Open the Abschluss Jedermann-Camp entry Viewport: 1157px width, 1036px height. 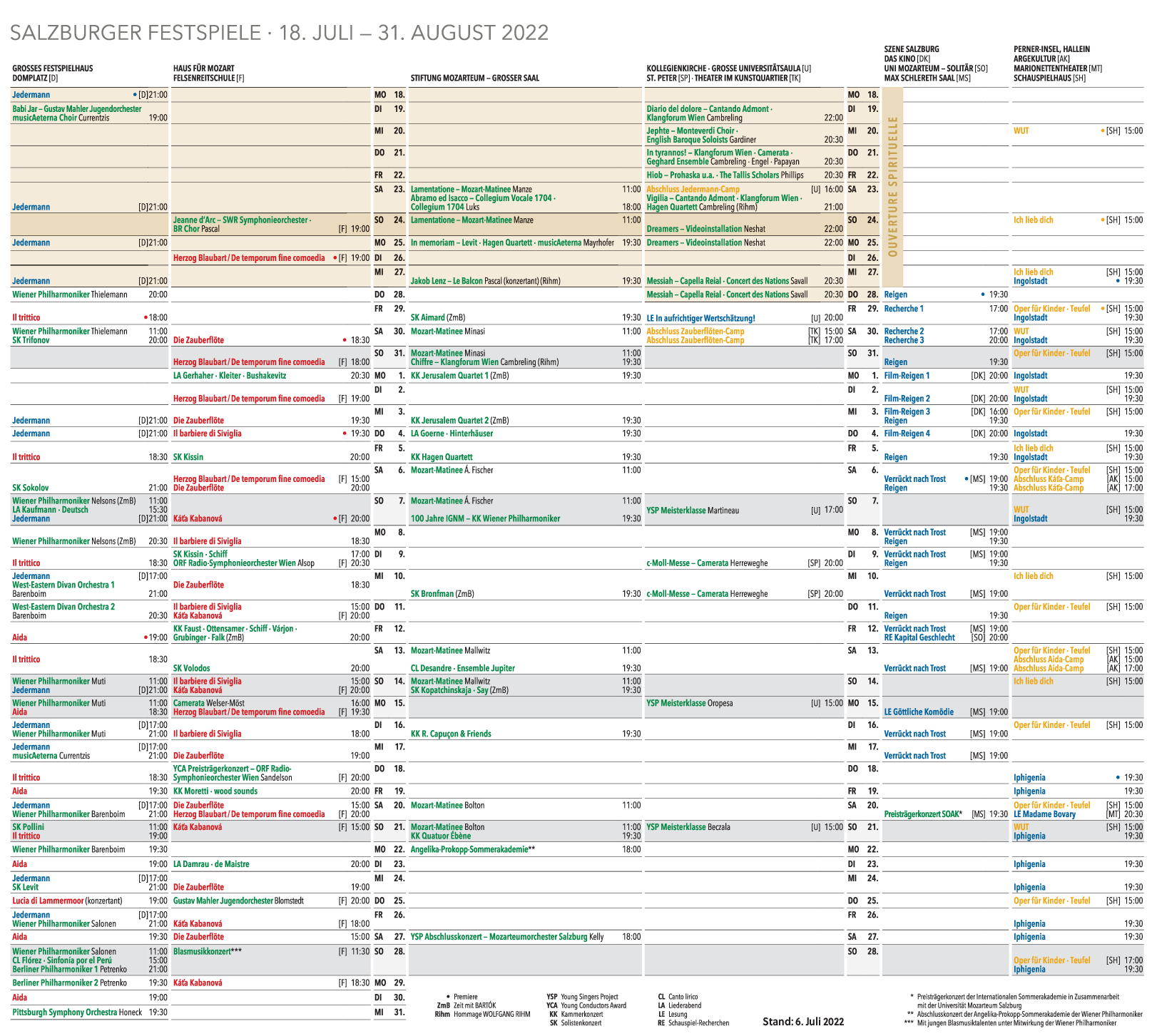click(693, 190)
